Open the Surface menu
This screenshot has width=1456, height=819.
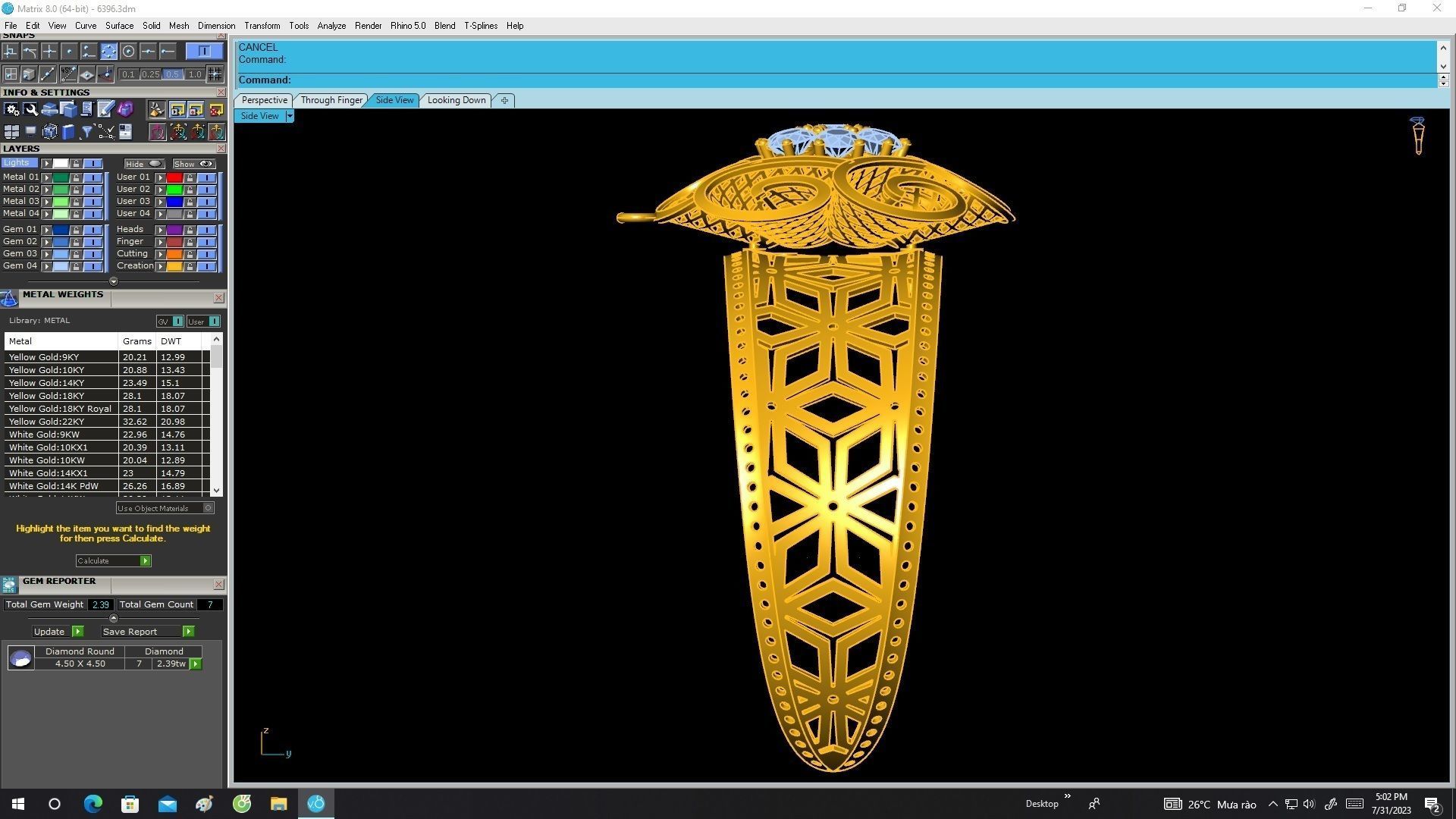[x=119, y=26]
